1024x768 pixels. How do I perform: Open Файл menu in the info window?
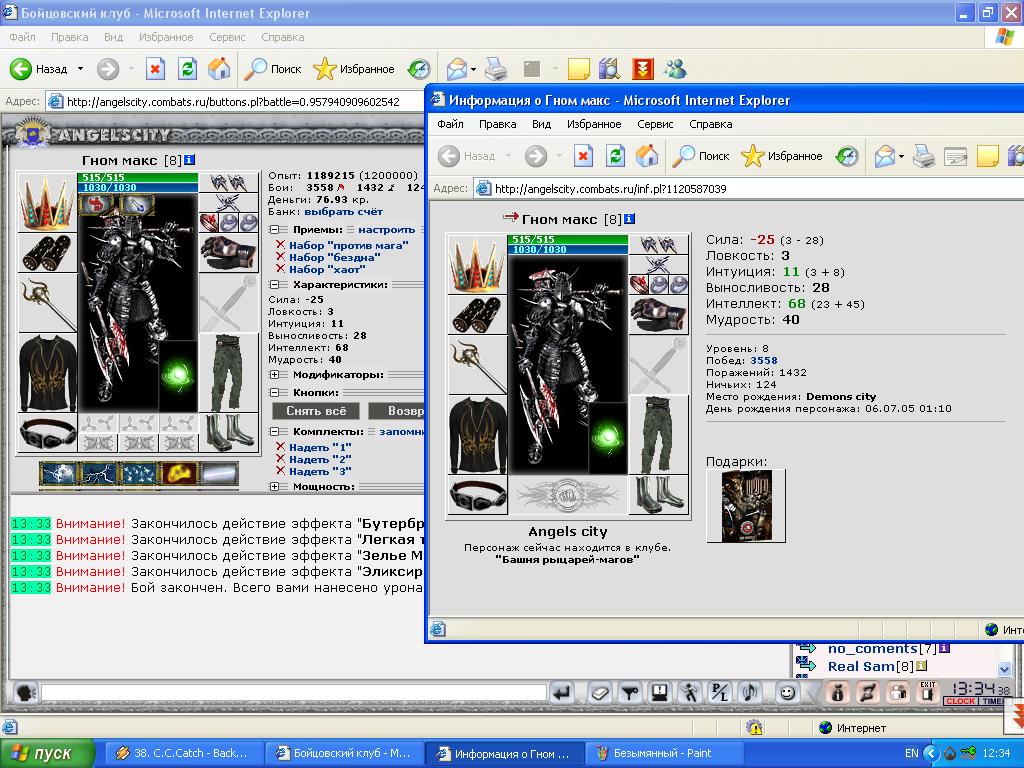pyautogui.click(x=451, y=124)
